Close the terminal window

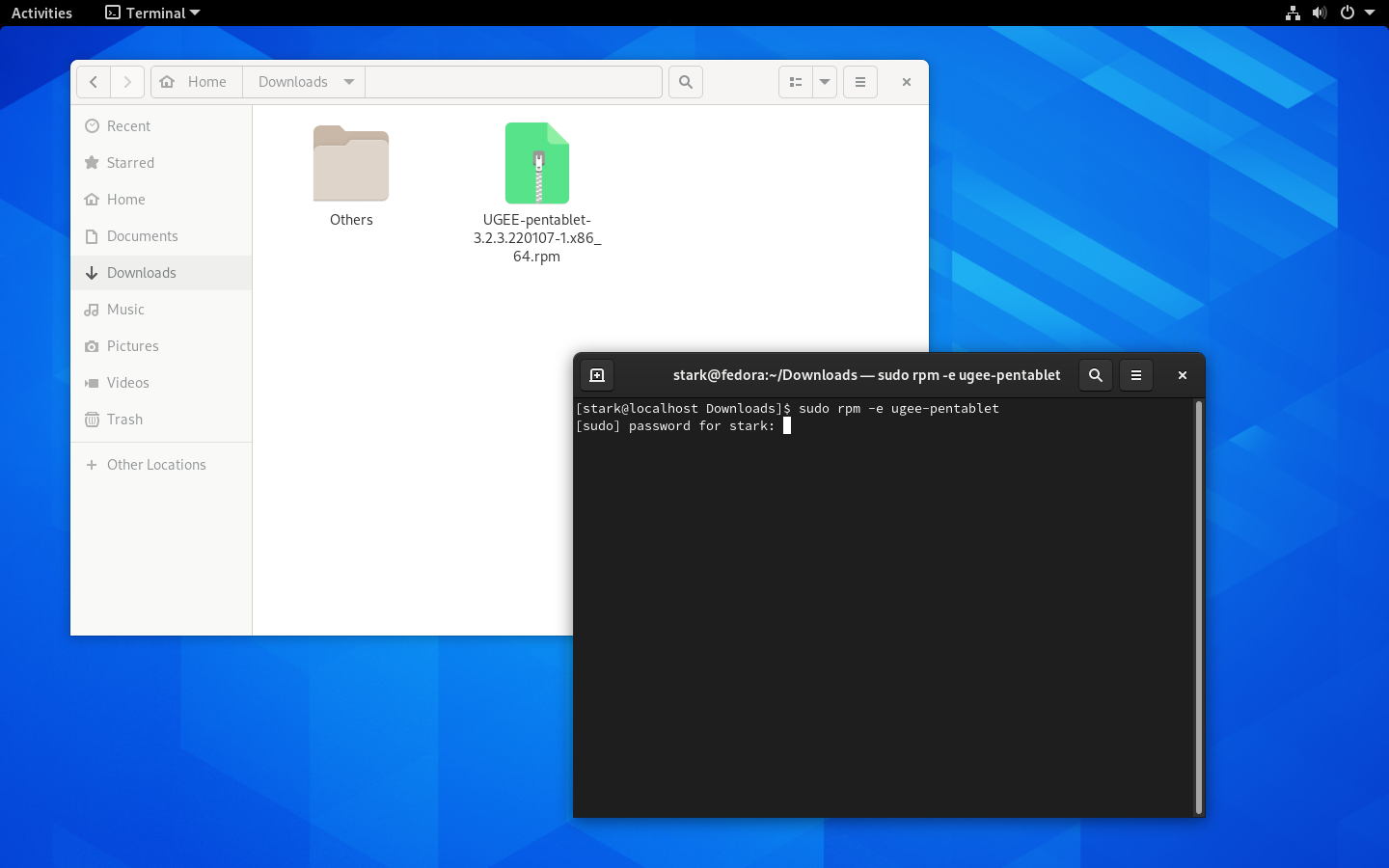tap(1183, 375)
